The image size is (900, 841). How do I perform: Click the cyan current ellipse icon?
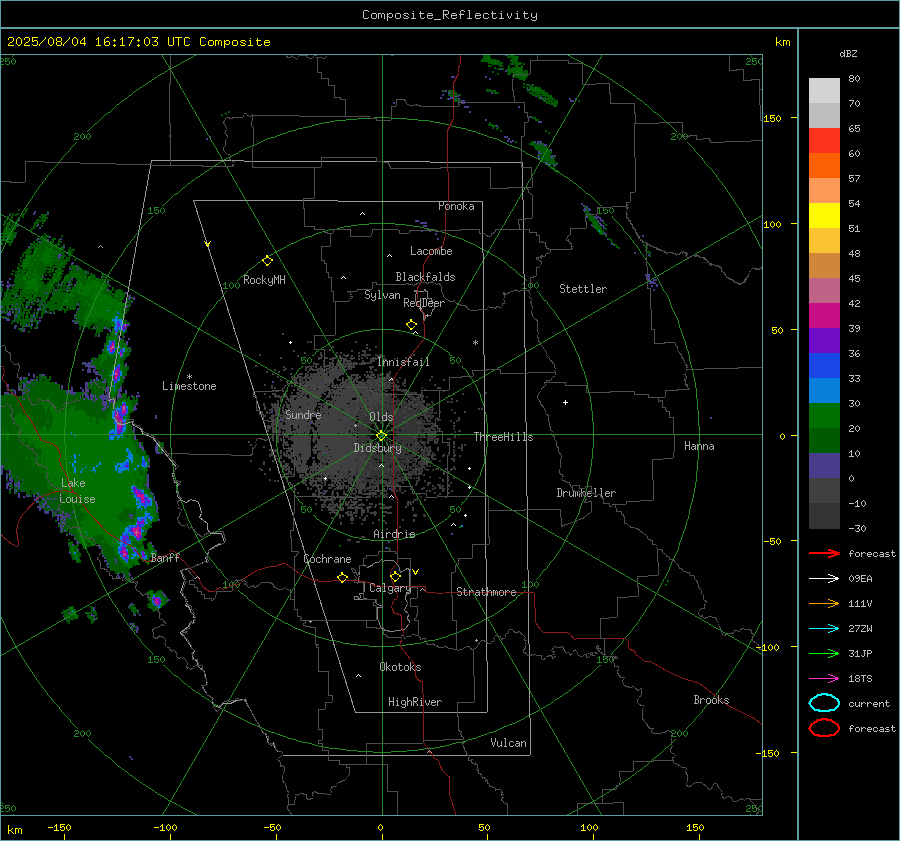tap(824, 703)
